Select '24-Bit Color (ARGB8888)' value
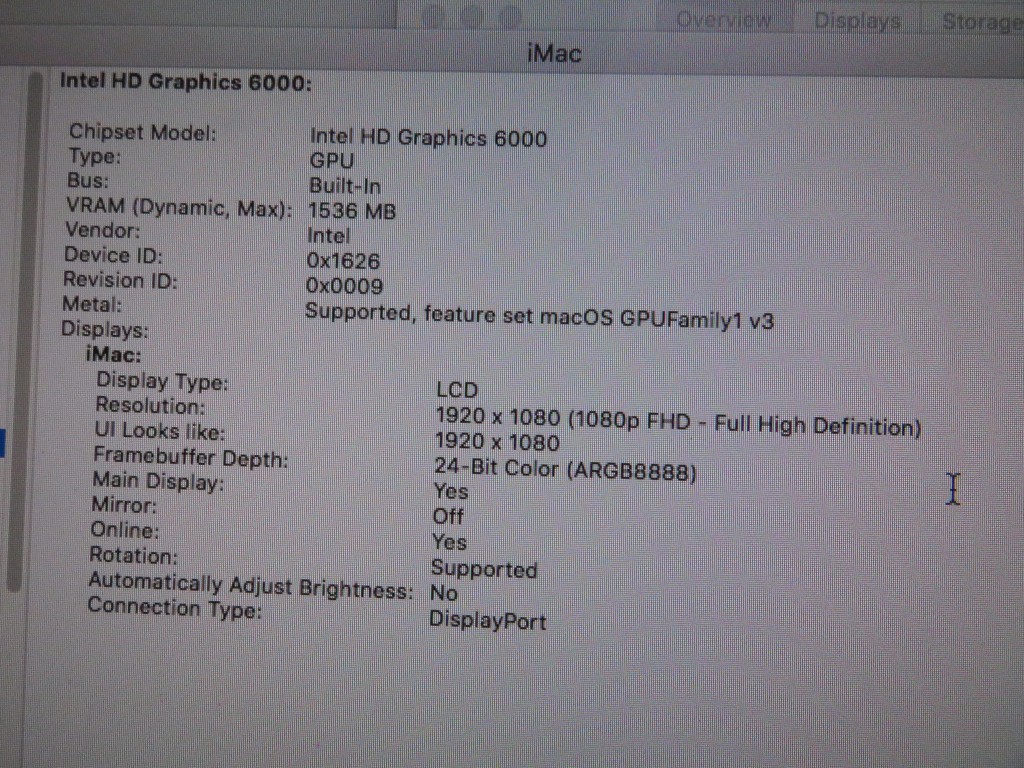Screen dimensions: 1024x768 pos(565,469)
